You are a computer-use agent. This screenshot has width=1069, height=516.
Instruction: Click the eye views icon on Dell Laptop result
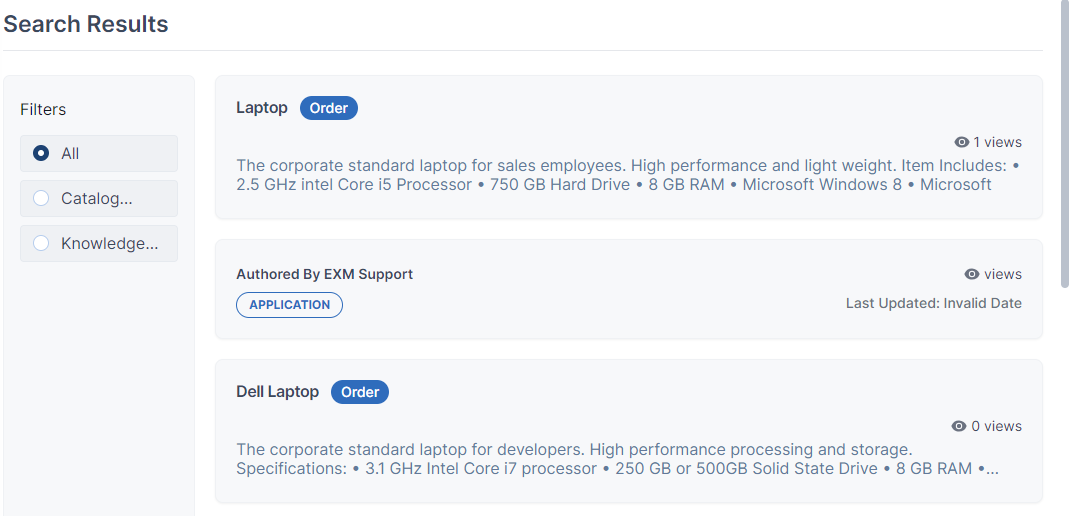(959, 426)
